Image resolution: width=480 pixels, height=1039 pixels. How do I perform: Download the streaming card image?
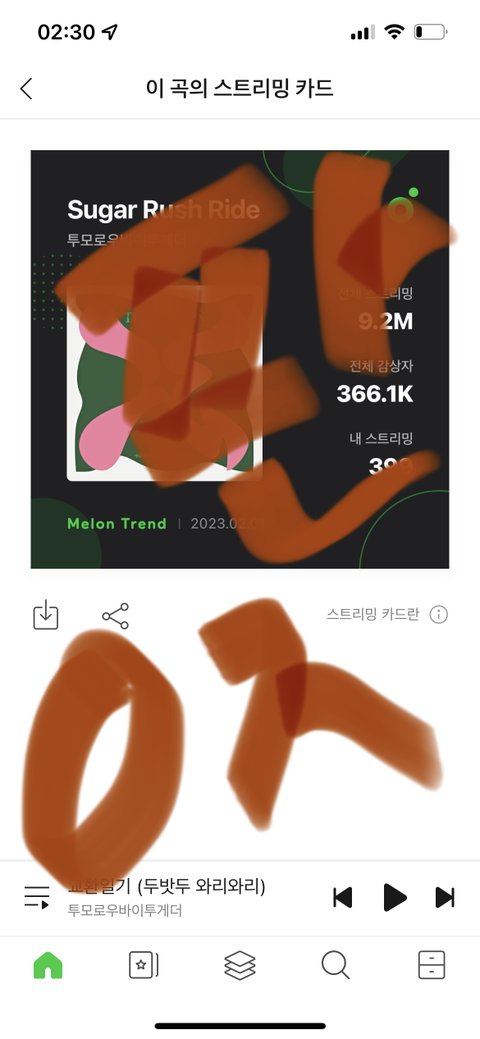[x=46, y=615]
